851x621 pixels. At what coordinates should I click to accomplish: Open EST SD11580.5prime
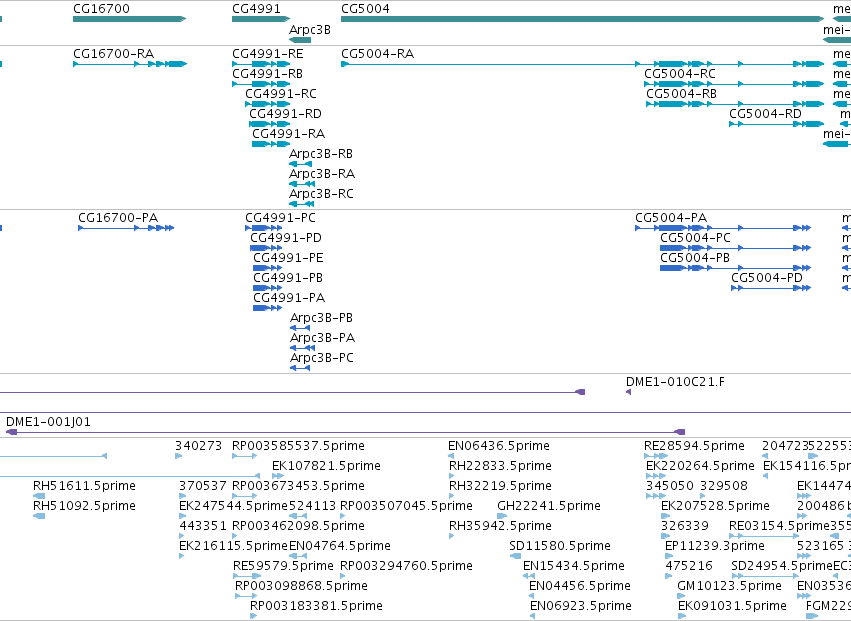(x=515, y=556)
